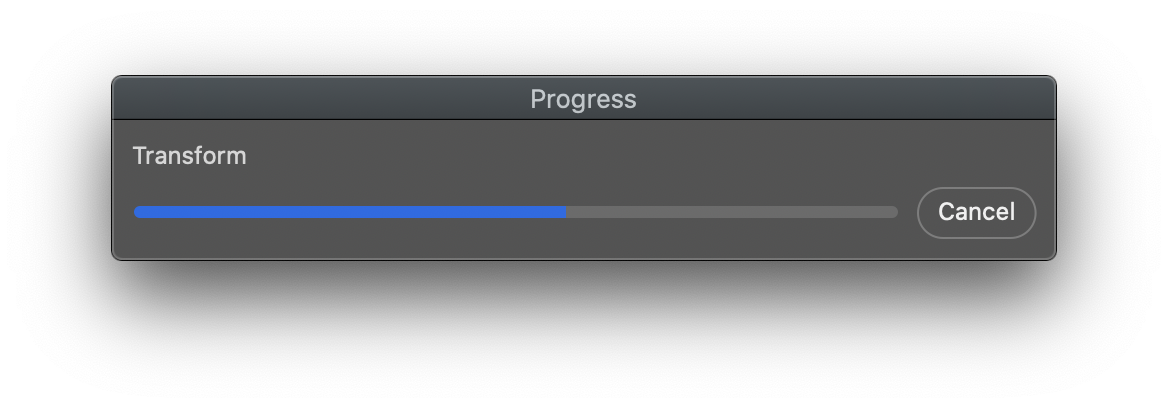Image resolution: width=1168 pixels, height=408 pixels.
Task: Click the Transform label text
Action: (189, 156)
